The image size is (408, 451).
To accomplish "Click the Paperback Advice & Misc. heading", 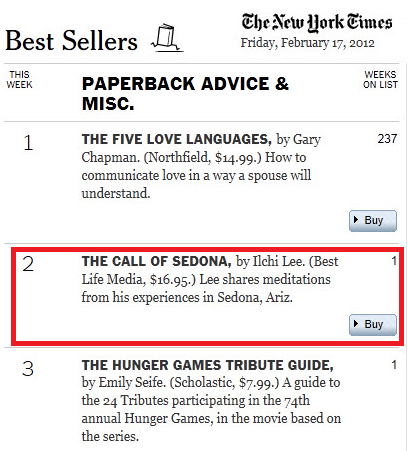I will 185,93.
